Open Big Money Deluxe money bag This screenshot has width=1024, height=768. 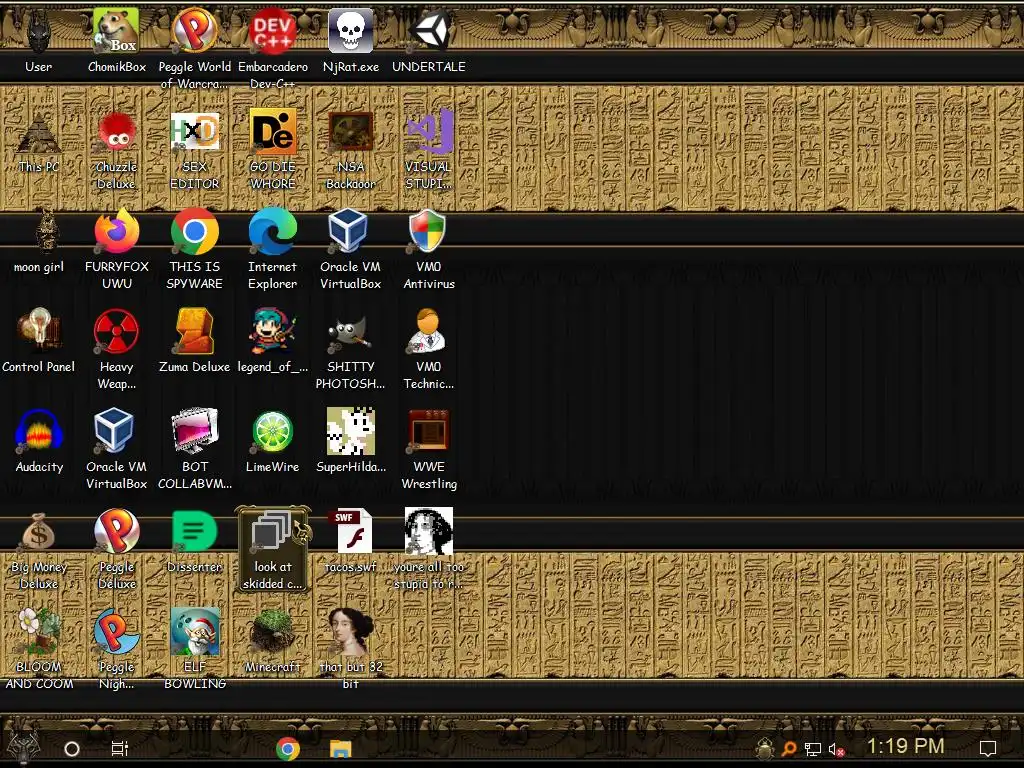coord(39,549)
